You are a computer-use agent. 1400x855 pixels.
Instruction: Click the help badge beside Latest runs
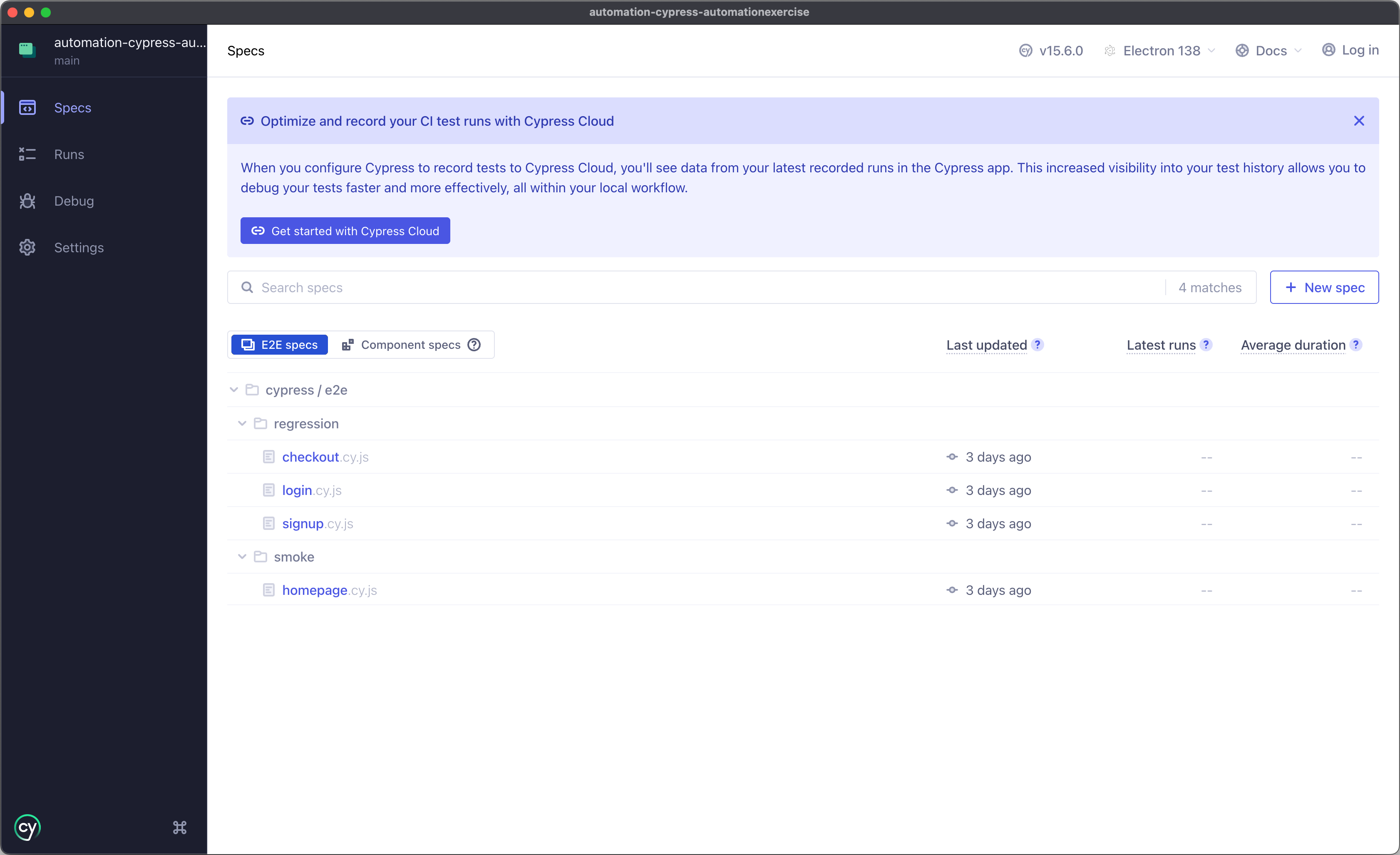(x=1206, y=345)
